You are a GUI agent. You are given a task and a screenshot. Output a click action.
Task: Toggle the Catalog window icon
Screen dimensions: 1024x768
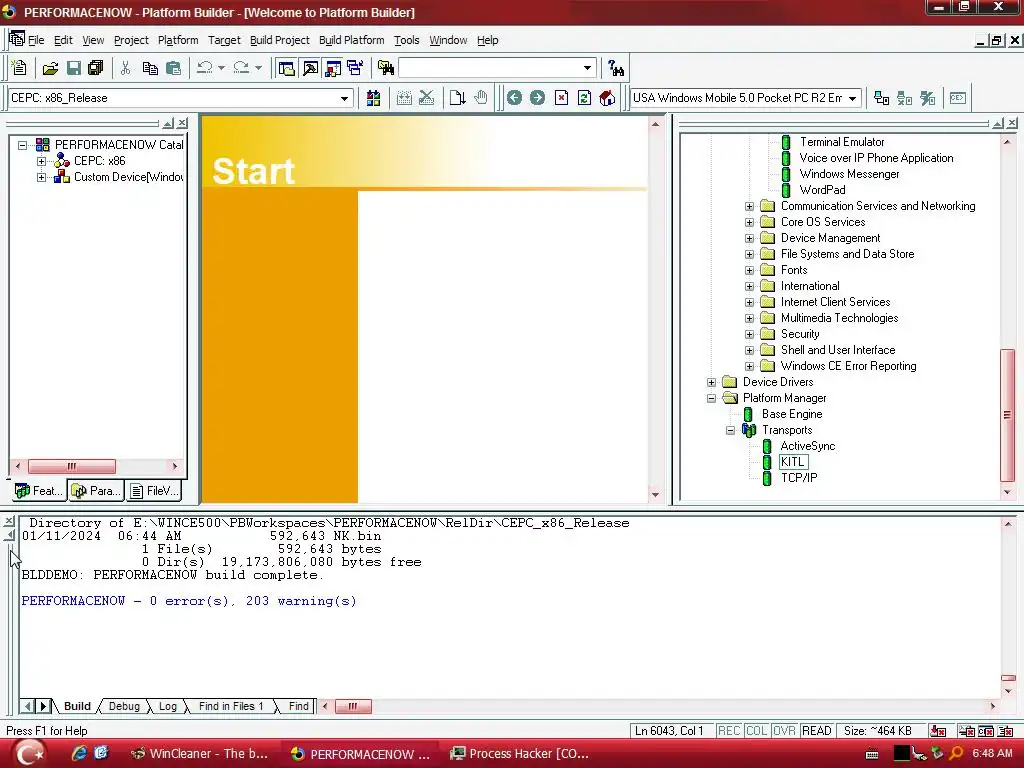pos(333,68)
